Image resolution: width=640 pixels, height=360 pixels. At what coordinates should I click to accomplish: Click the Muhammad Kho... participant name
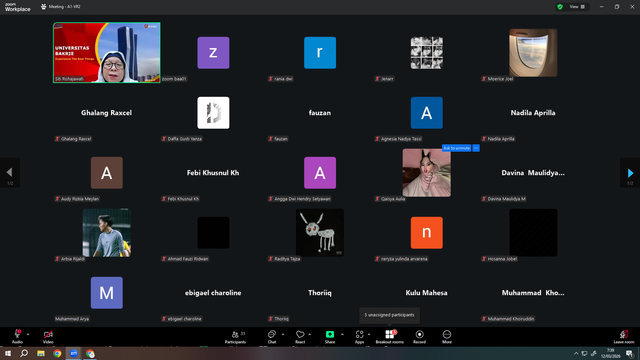point(533,293)
